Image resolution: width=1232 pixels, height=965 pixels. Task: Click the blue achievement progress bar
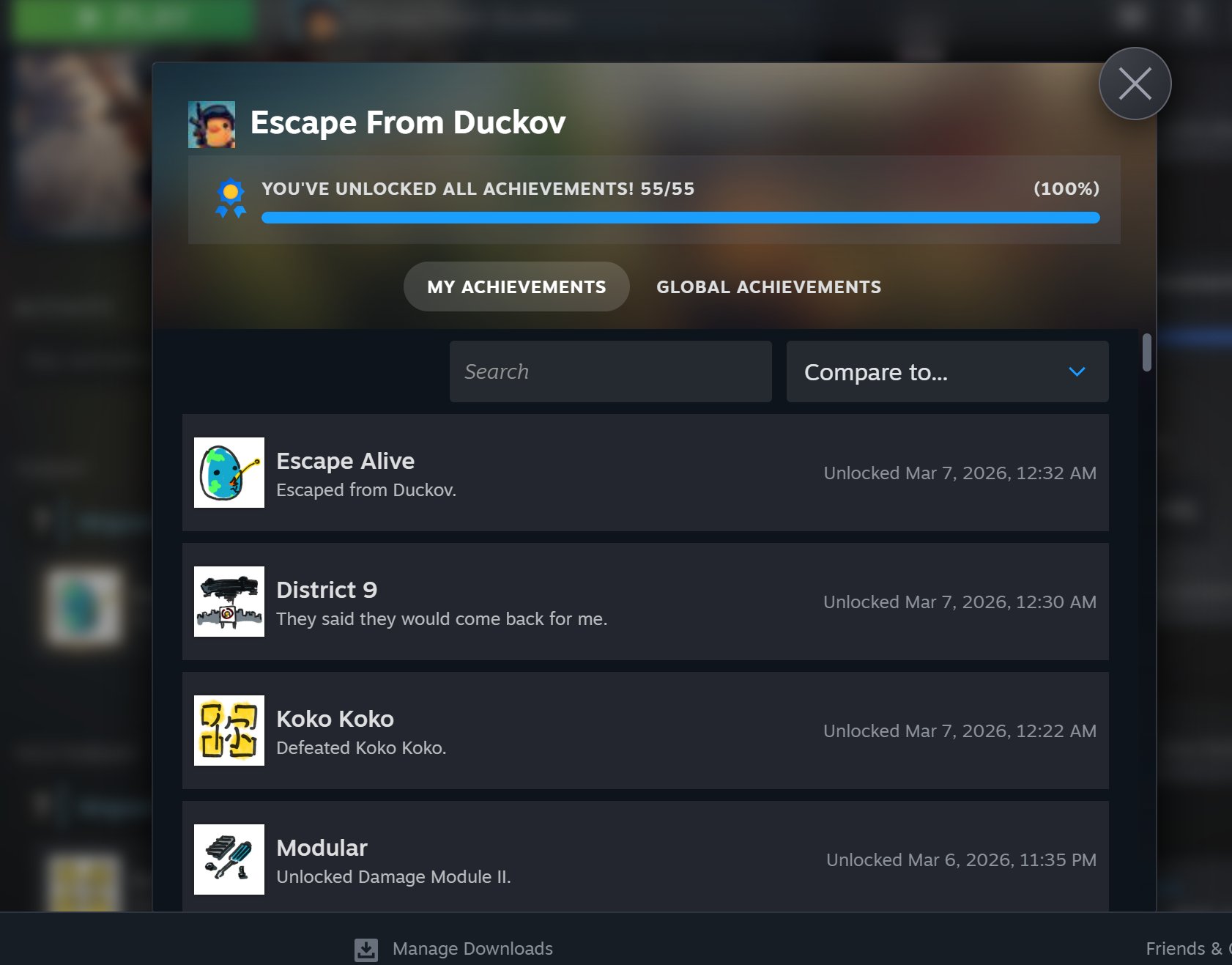(680, 218)
